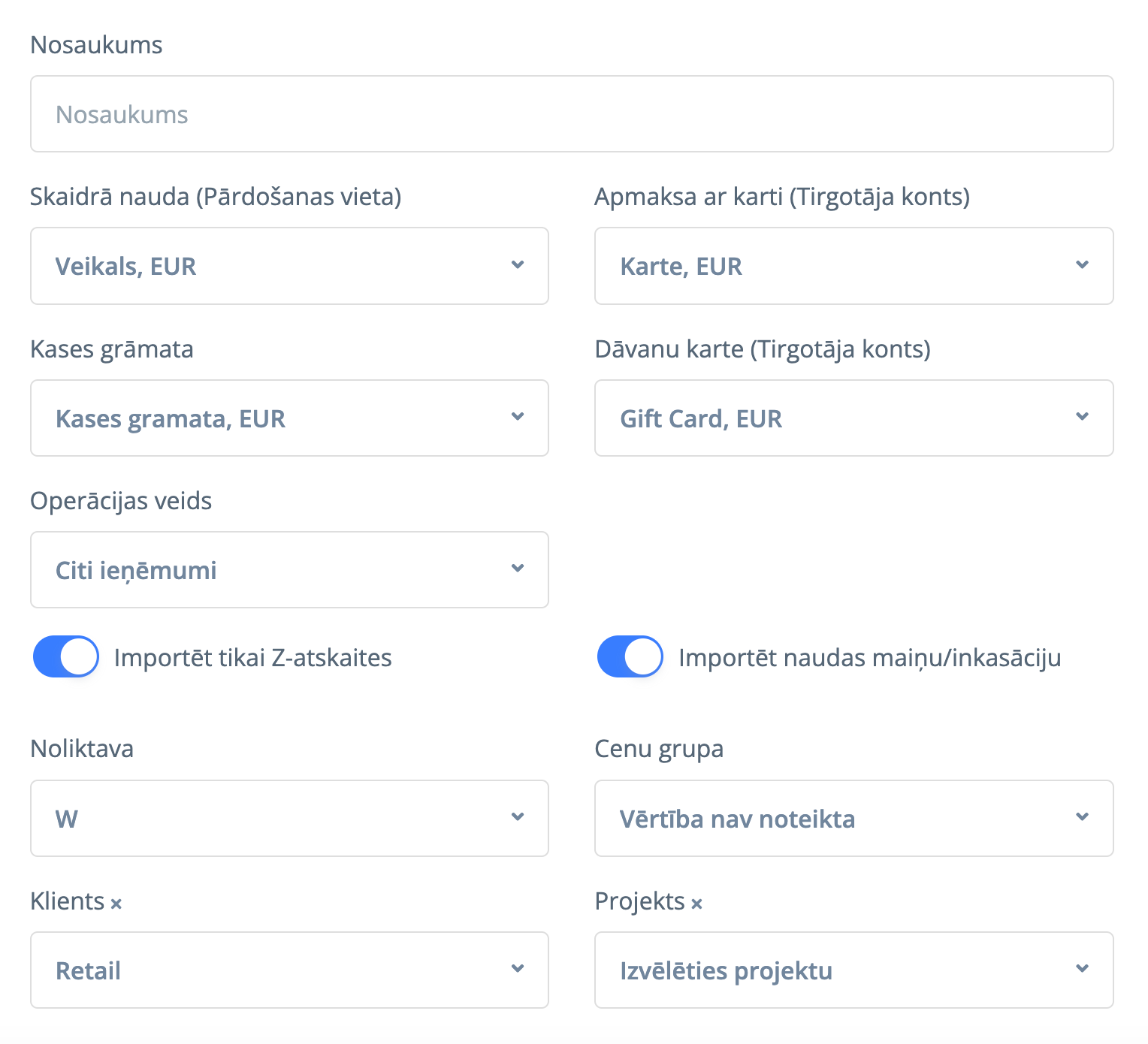Viewport: 1148px width, 1044px height.
Task: Clear the Projekts field with x icon
Action: [696, 904]
